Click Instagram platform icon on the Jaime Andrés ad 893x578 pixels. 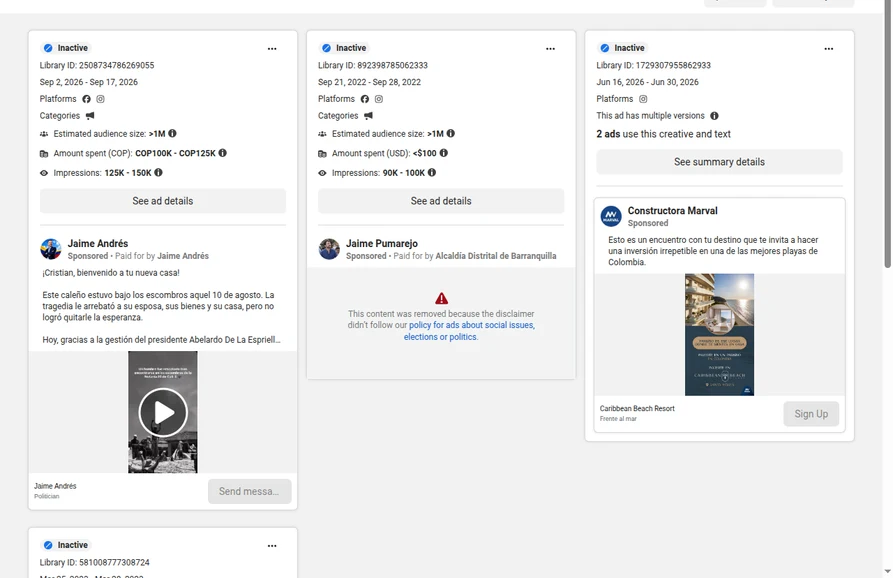click(x=100, y=99)
